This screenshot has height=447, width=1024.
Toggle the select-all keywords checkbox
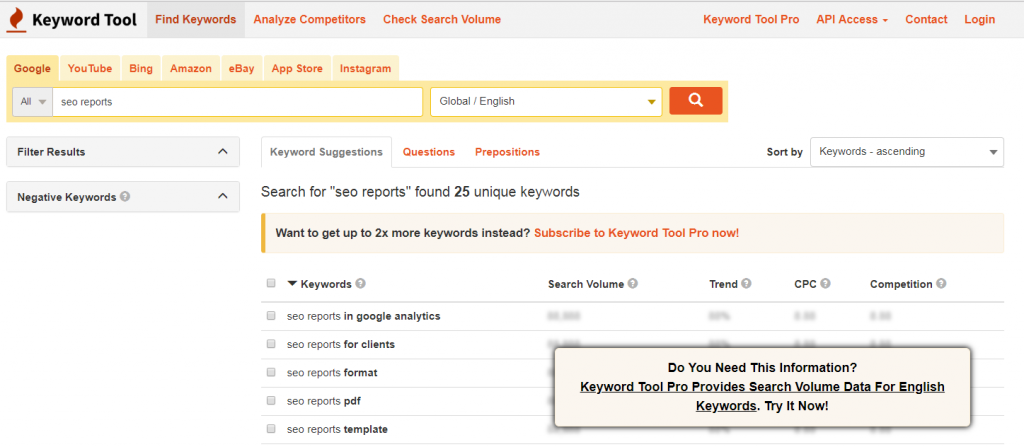pyautogui.click(x=271, y=284)
